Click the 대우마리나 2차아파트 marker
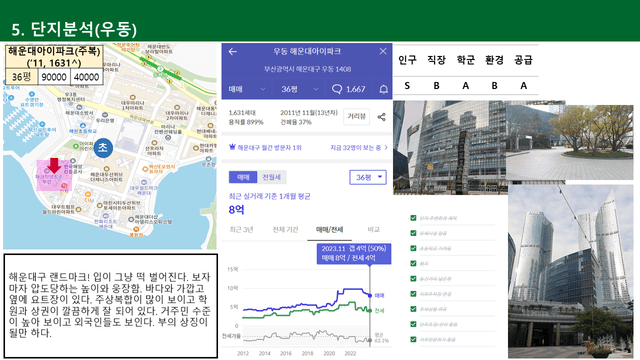The width and height of the screenshot is (640, 360). [x=177, y=108]
